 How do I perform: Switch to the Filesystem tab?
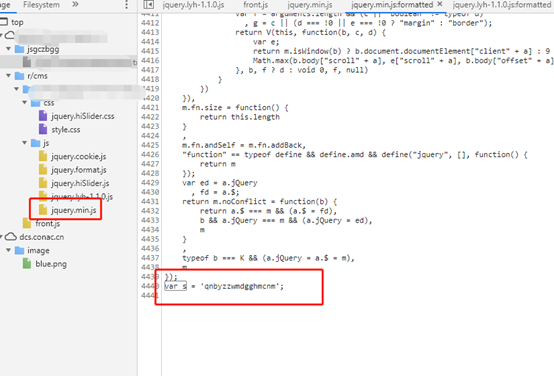[41, 5]
